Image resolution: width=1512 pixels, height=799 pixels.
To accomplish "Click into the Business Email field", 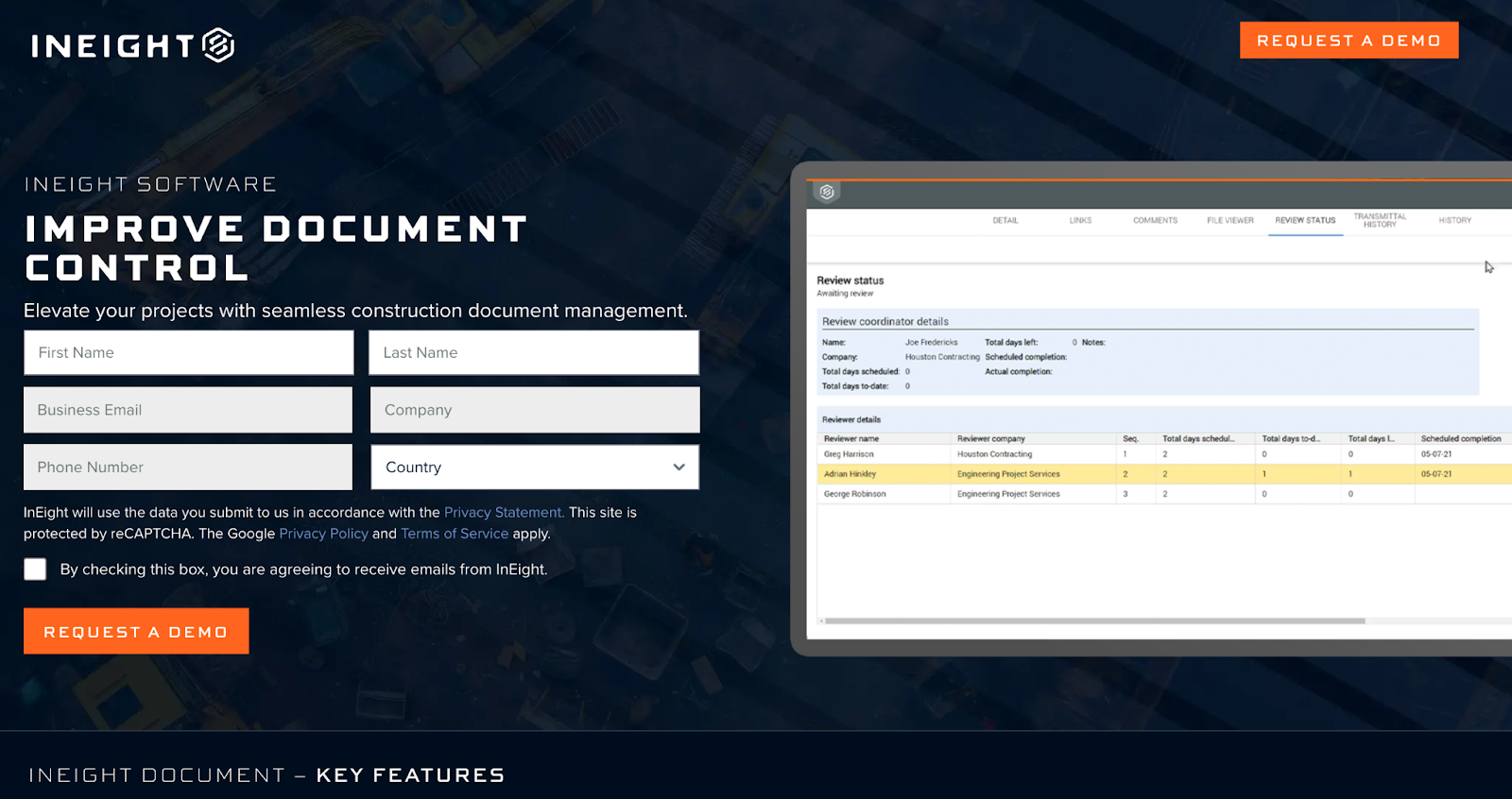I will tap(188, 410).
